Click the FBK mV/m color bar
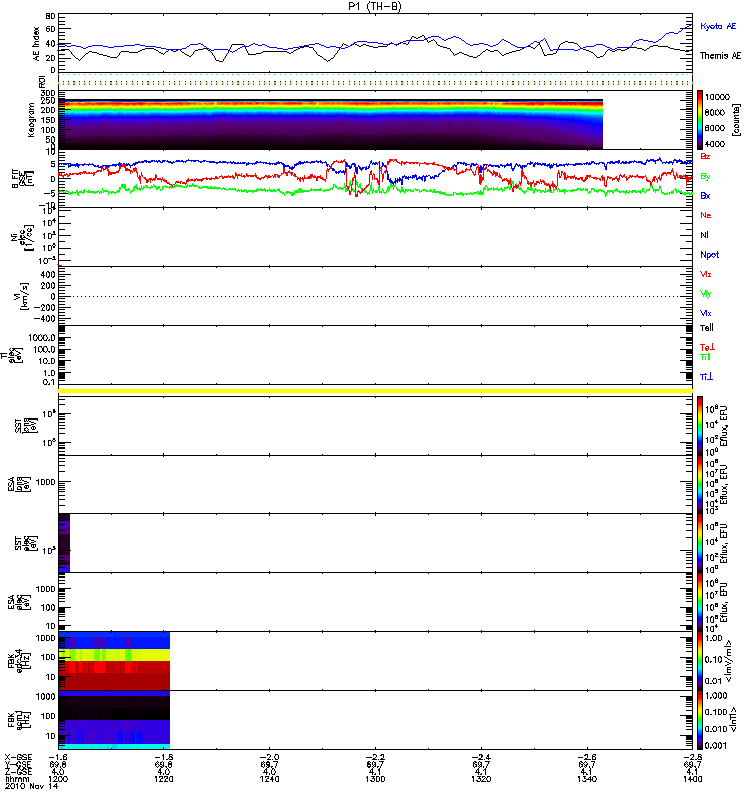 point(700,661)
